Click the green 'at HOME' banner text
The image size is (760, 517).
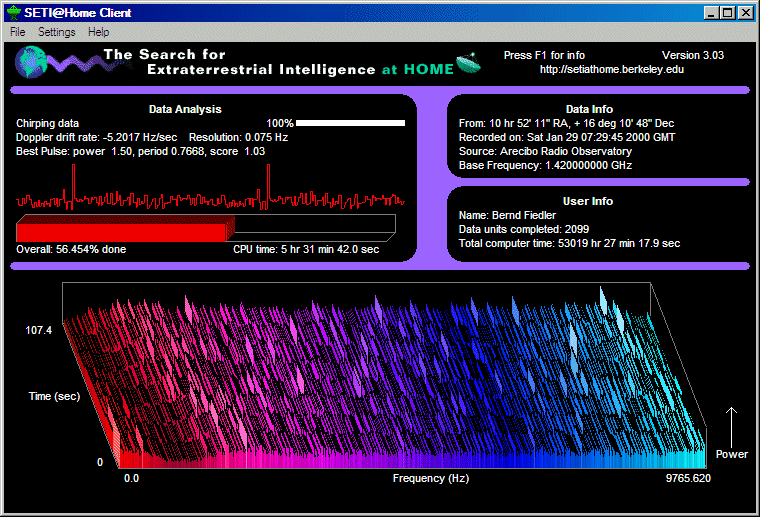tap(418, 70)
